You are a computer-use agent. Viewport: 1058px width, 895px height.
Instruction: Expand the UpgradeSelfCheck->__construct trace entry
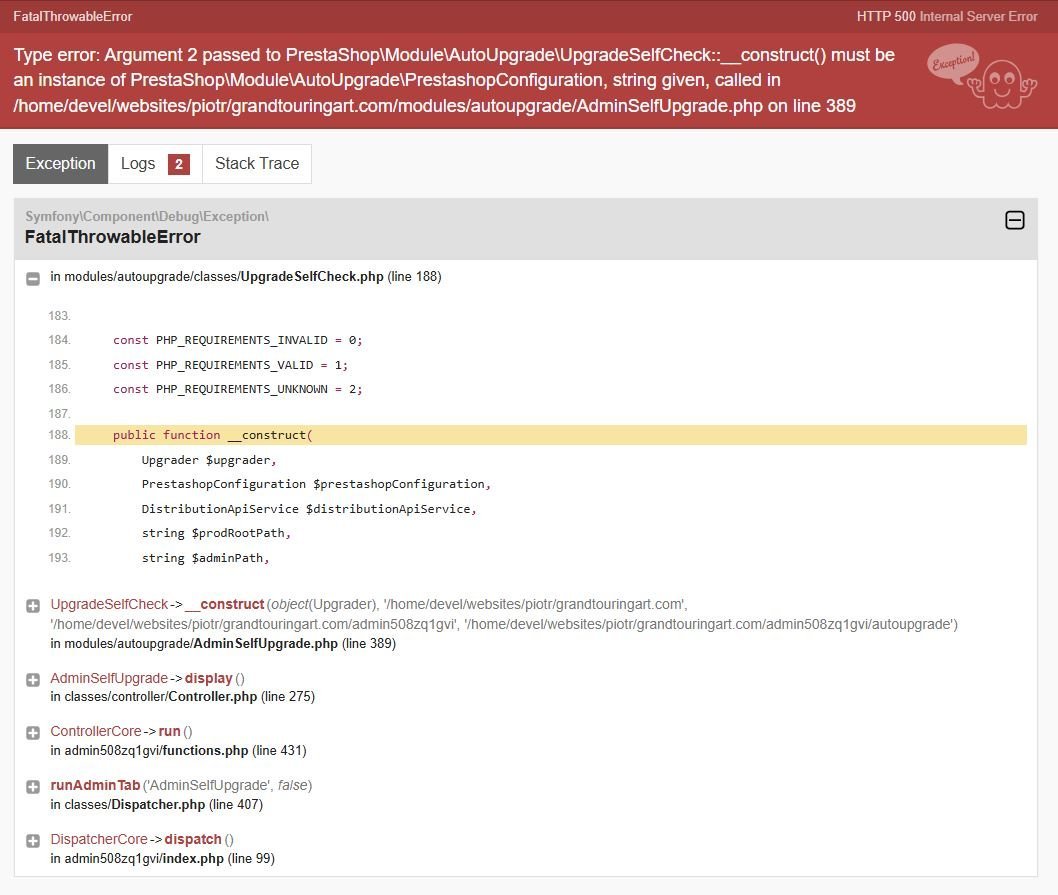[32, 606]
